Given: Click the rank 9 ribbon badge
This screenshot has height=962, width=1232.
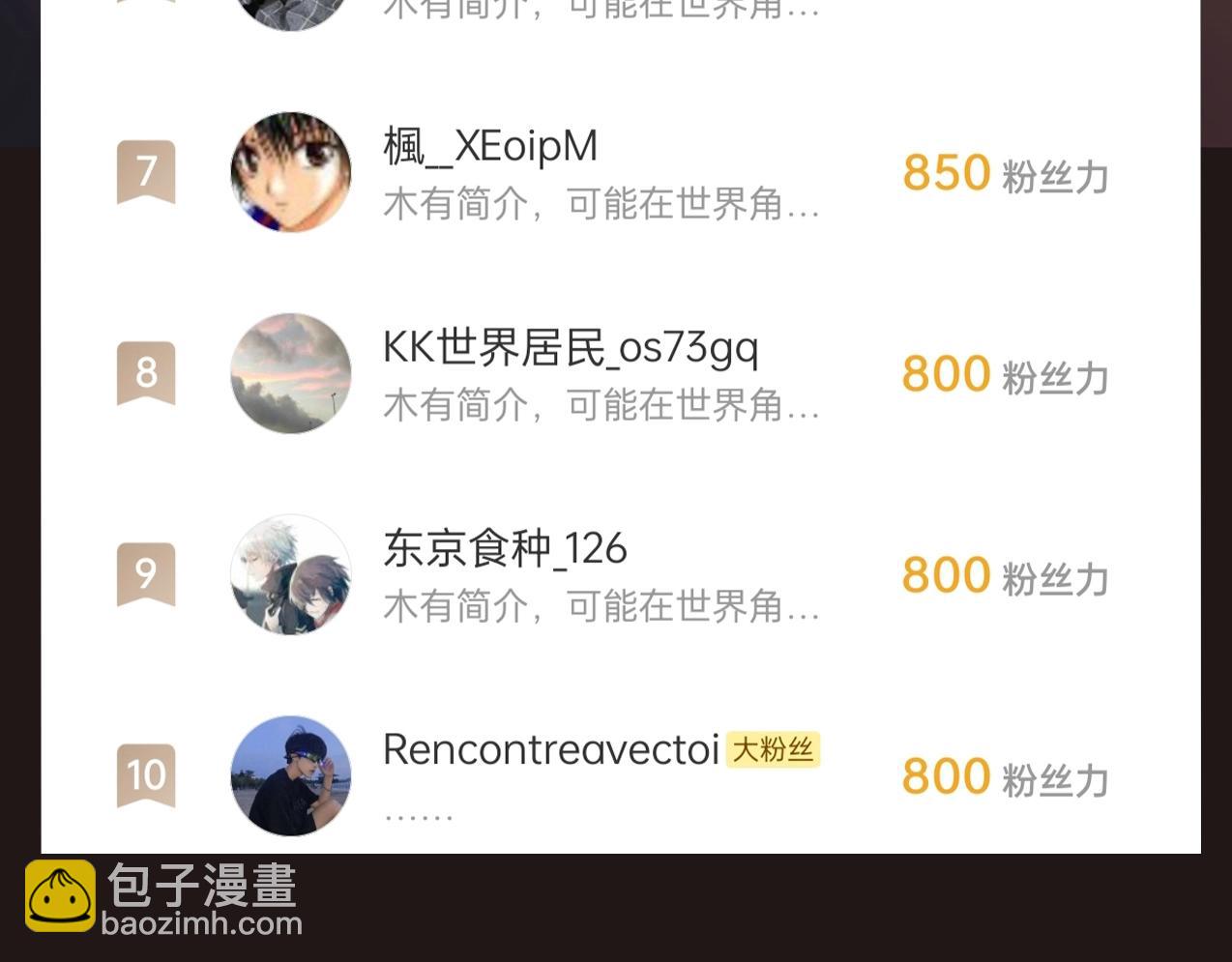Looking at the screenshot, I should [x=146, y=574].
